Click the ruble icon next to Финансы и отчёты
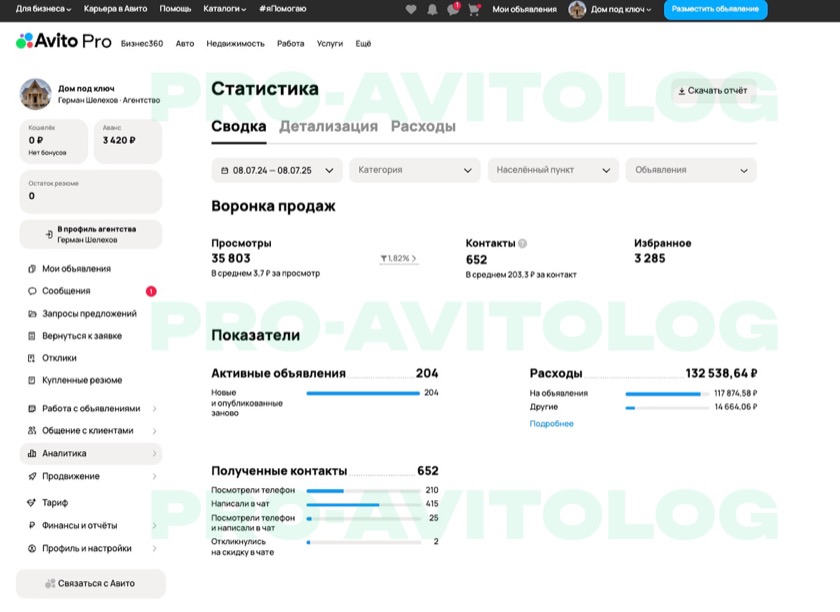Viewport: 840px width, 612px height. (32, 526)
